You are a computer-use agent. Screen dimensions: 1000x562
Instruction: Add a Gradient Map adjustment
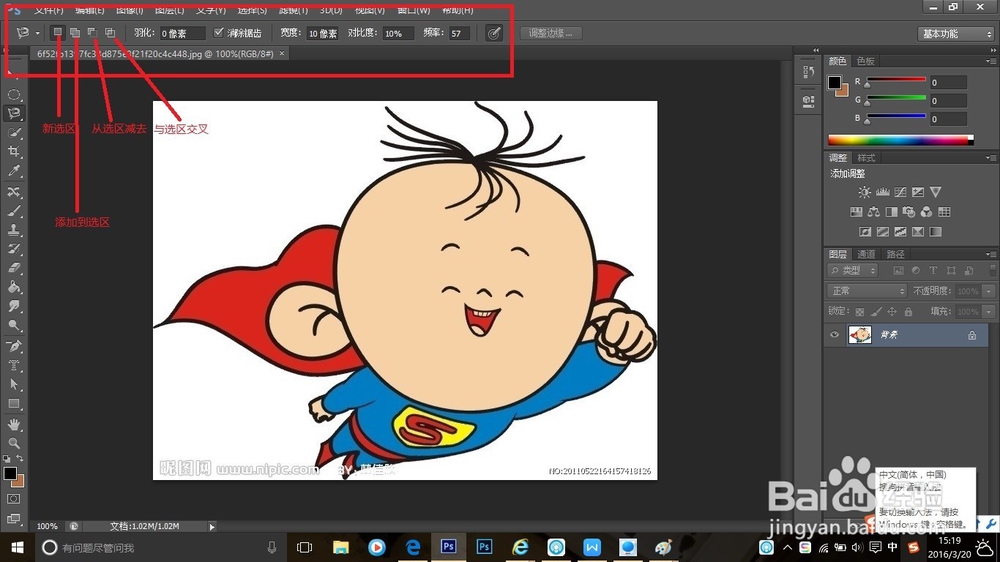point(936,232)
